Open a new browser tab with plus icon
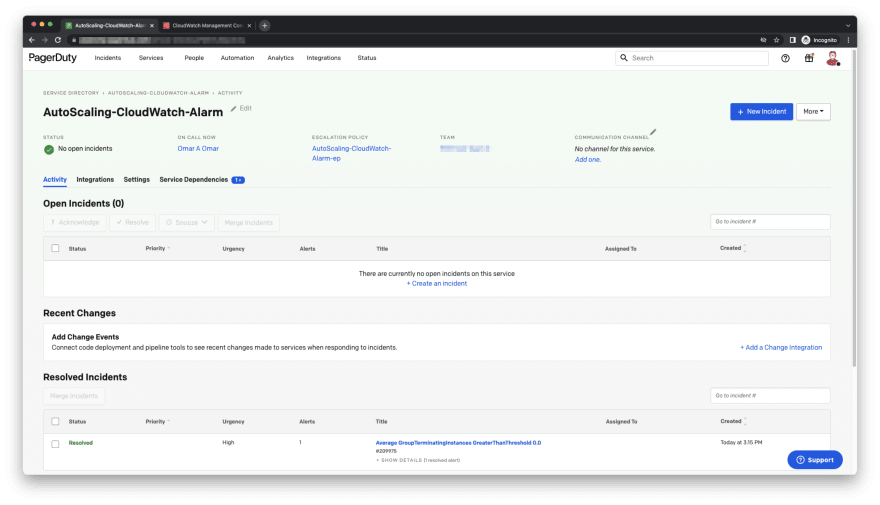The height and width of the screenshot is (505, 880). pyautogui.click(x=264, y=25)
